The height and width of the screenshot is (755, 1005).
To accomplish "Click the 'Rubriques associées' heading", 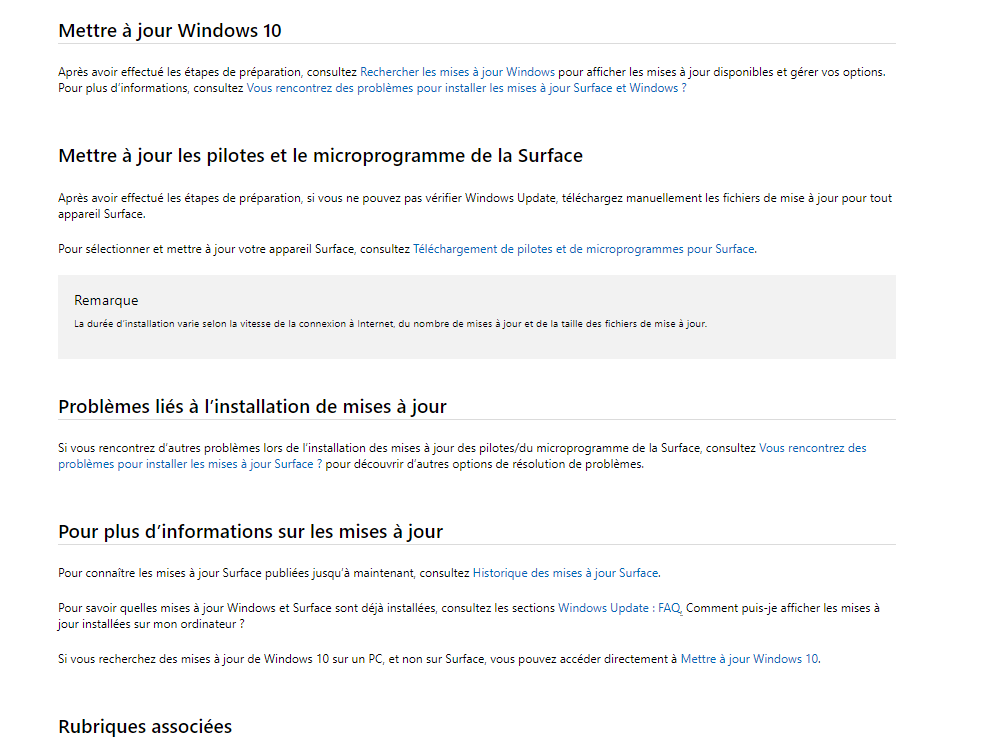I will pyautogui.click(x=145, y=726).
